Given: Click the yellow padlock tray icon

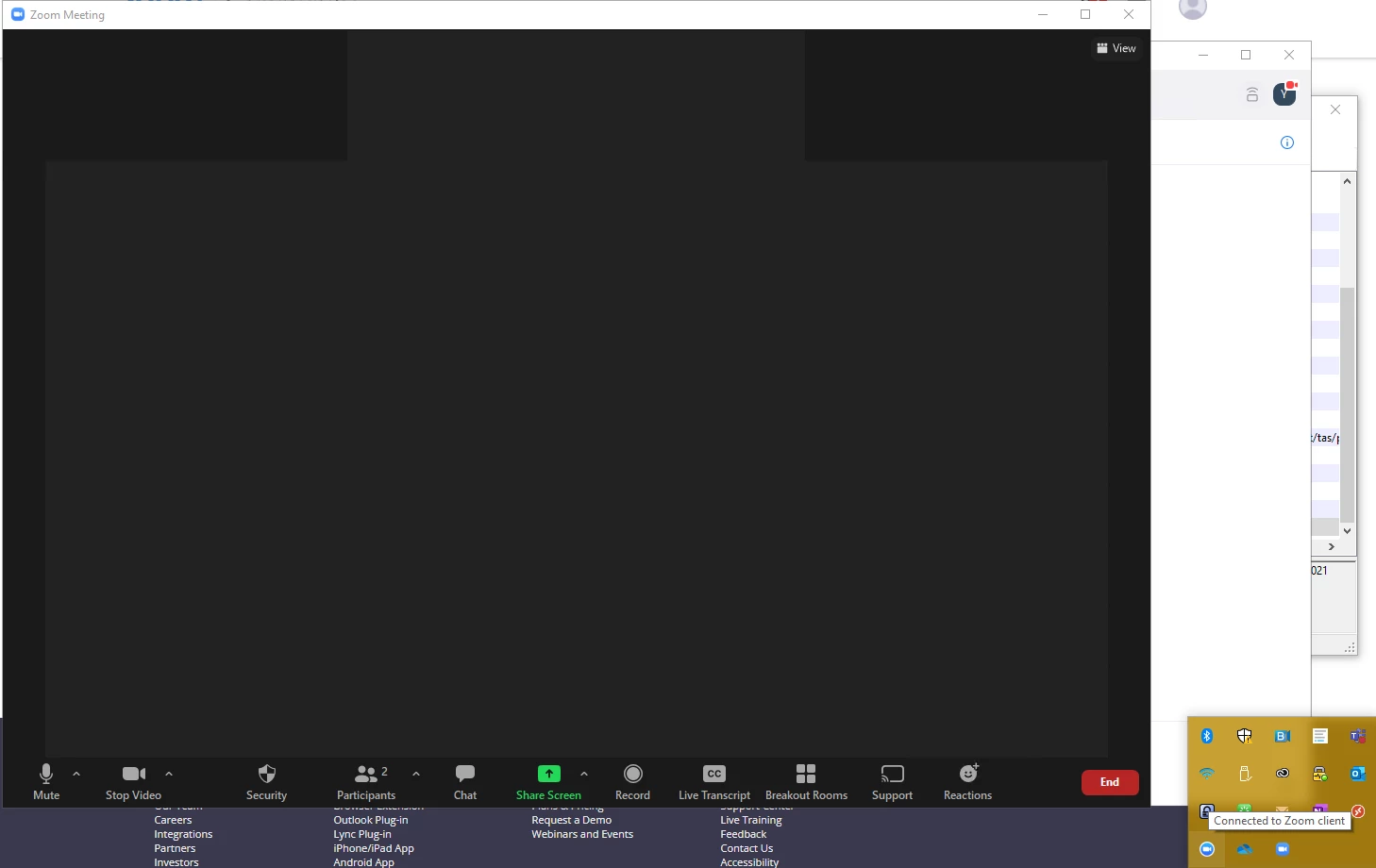Looking at the screenshot, I should point(1320,774).
